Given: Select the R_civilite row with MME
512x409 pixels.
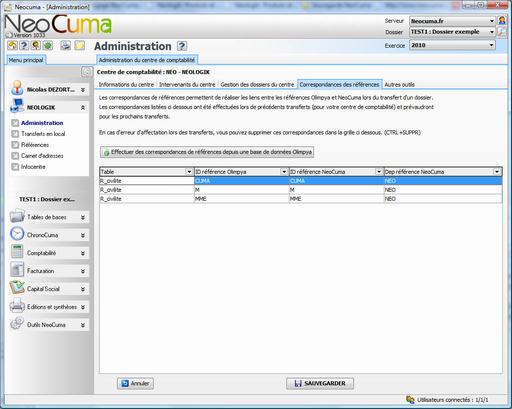Looking at the screenshot, I should (301, 199).
